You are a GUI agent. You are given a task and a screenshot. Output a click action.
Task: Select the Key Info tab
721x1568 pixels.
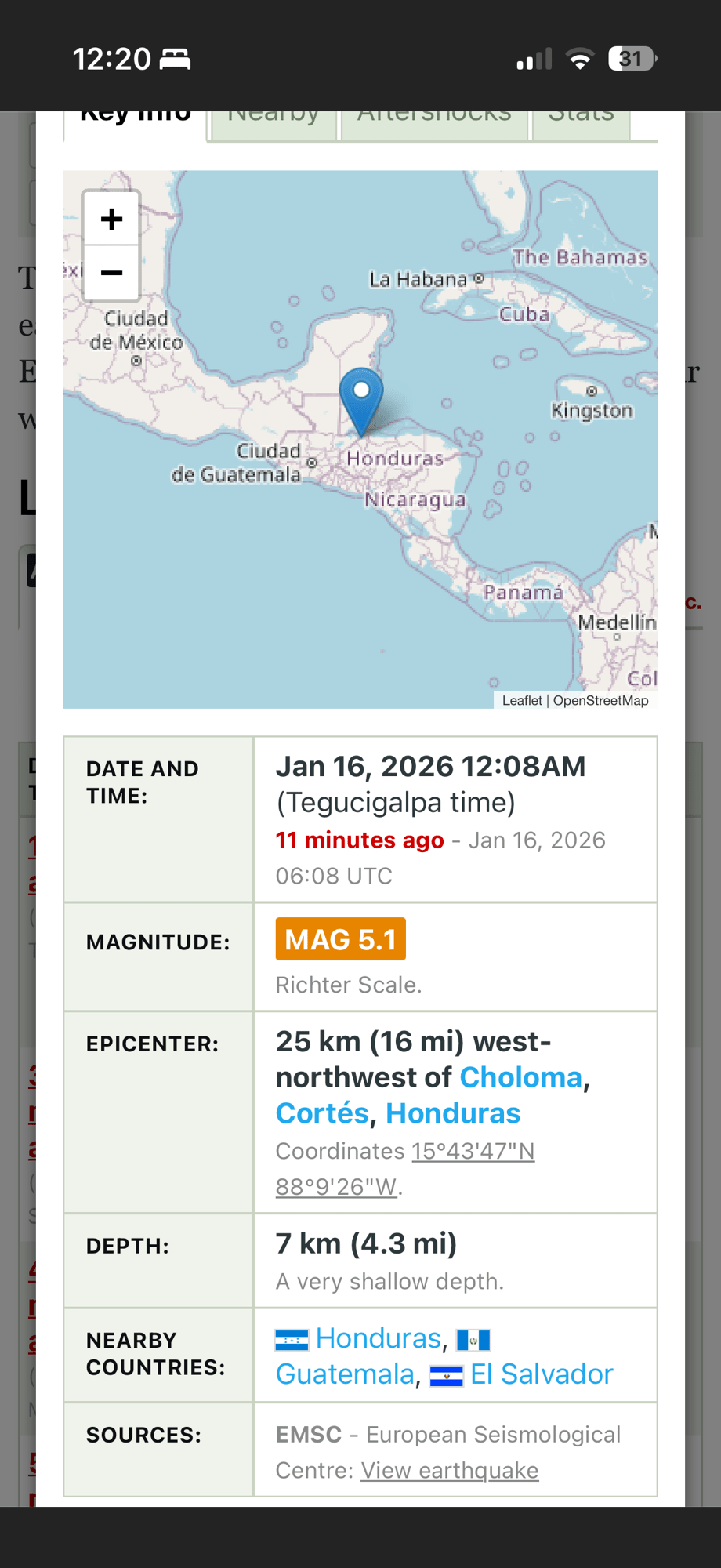136,122
